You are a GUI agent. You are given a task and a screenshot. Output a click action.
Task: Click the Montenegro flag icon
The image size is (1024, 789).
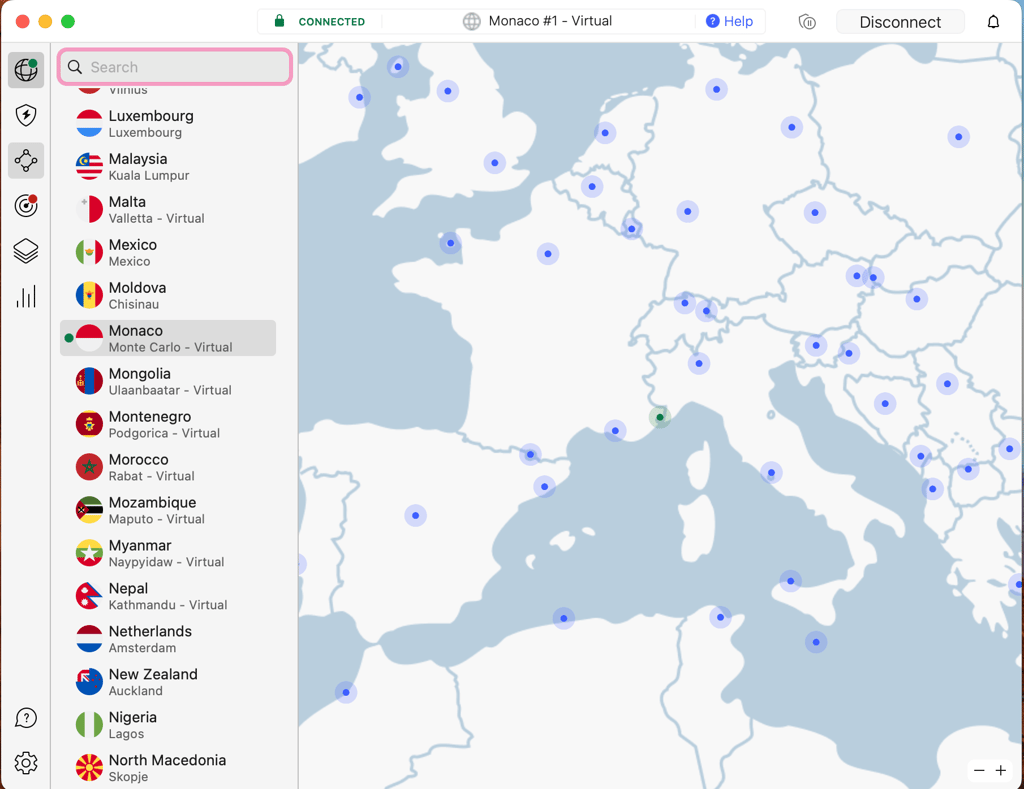click(x=89, y=424)
